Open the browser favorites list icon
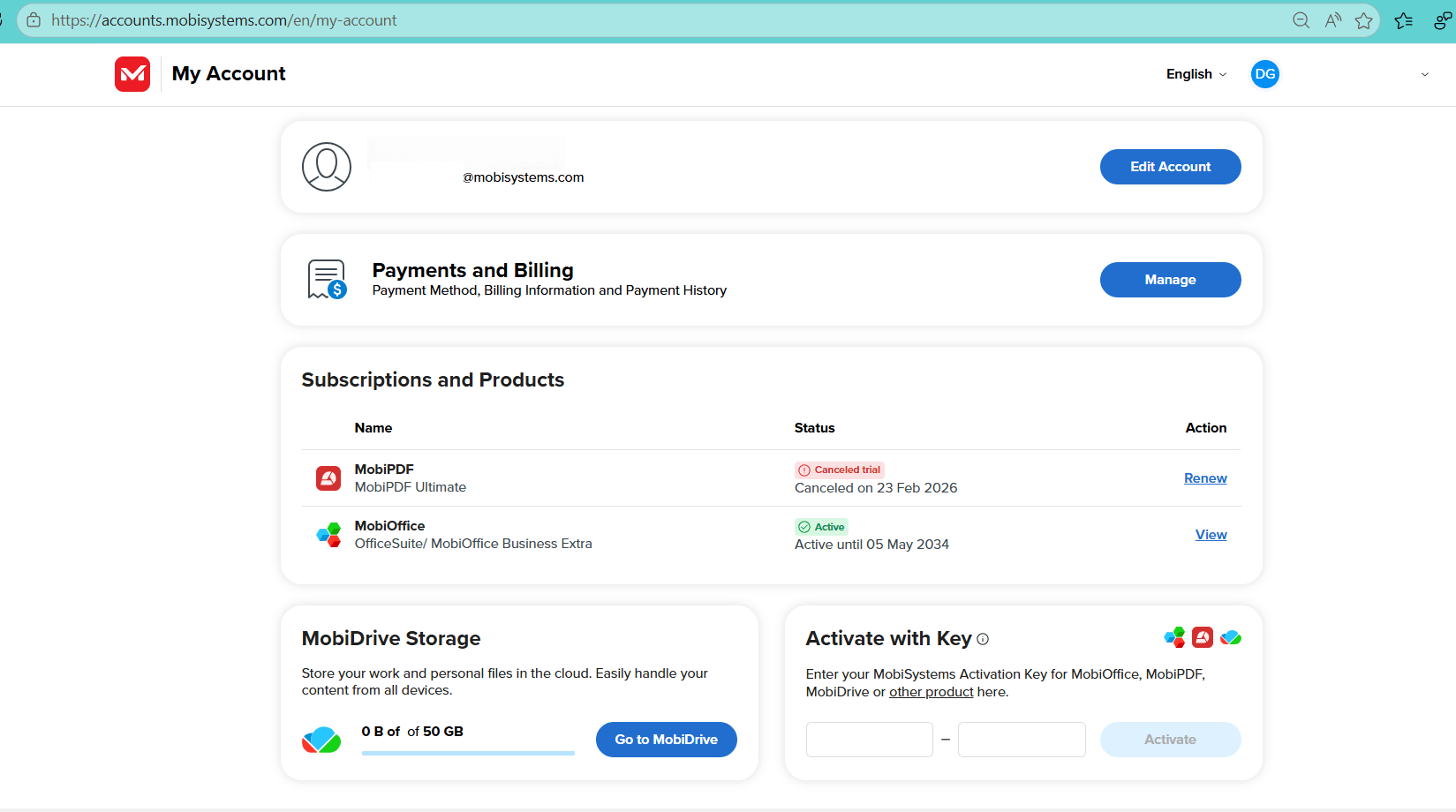Viewport: 1456px width, 812px height. coord(1404,20)
